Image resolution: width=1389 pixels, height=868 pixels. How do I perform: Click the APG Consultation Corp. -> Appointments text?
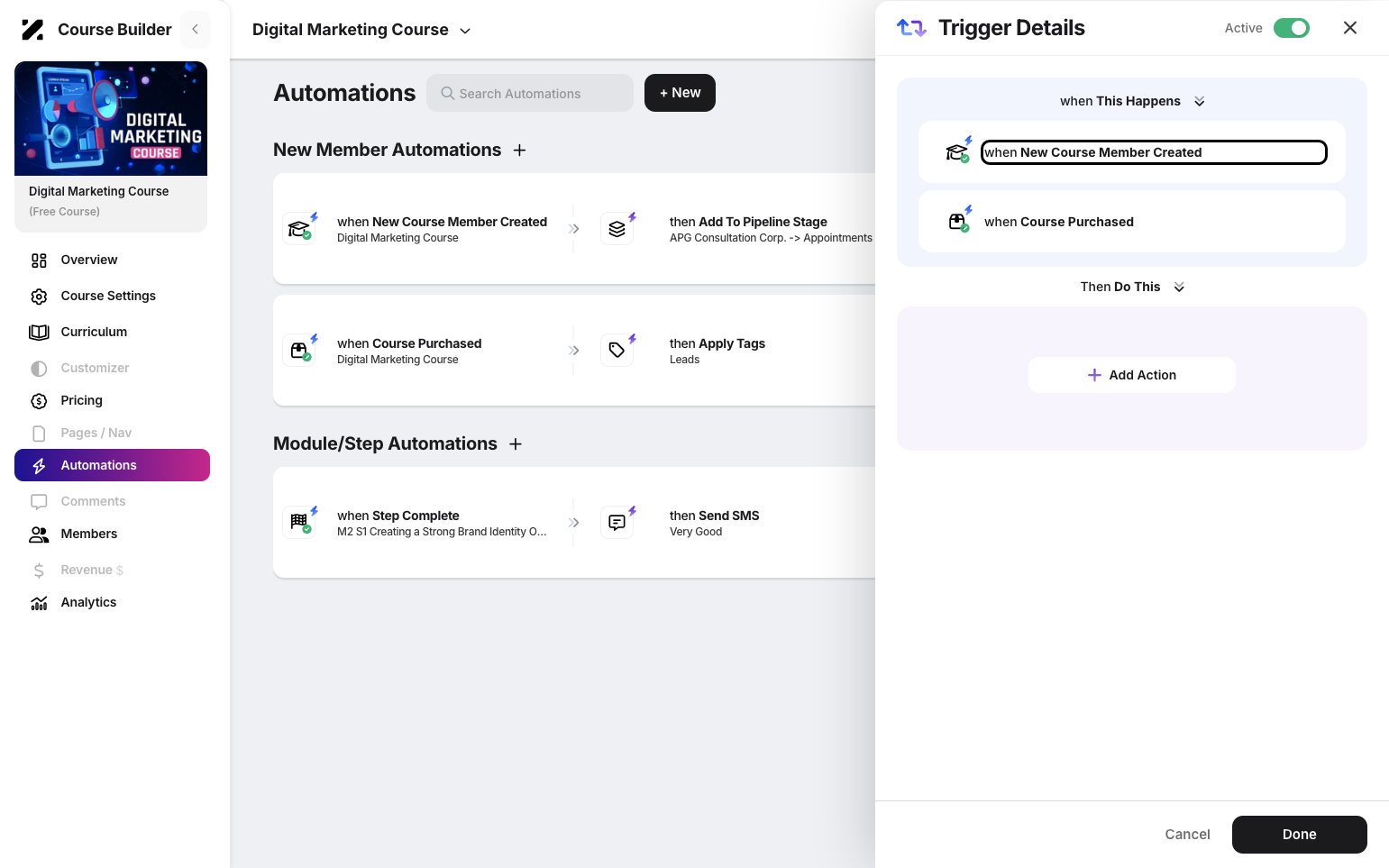(771, 238)
